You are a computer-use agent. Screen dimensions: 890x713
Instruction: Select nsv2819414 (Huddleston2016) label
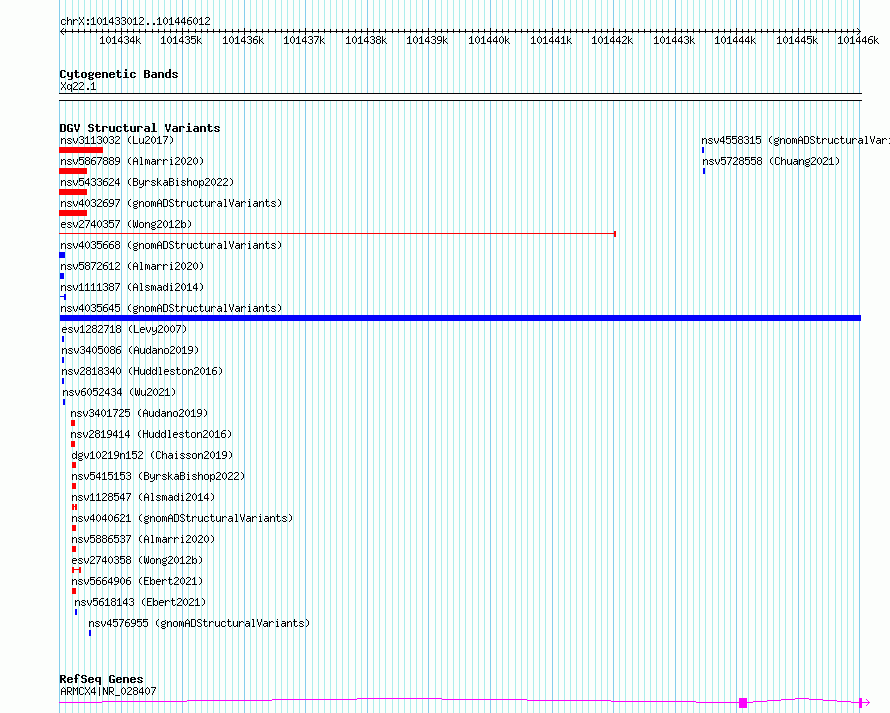click(151, 434)
